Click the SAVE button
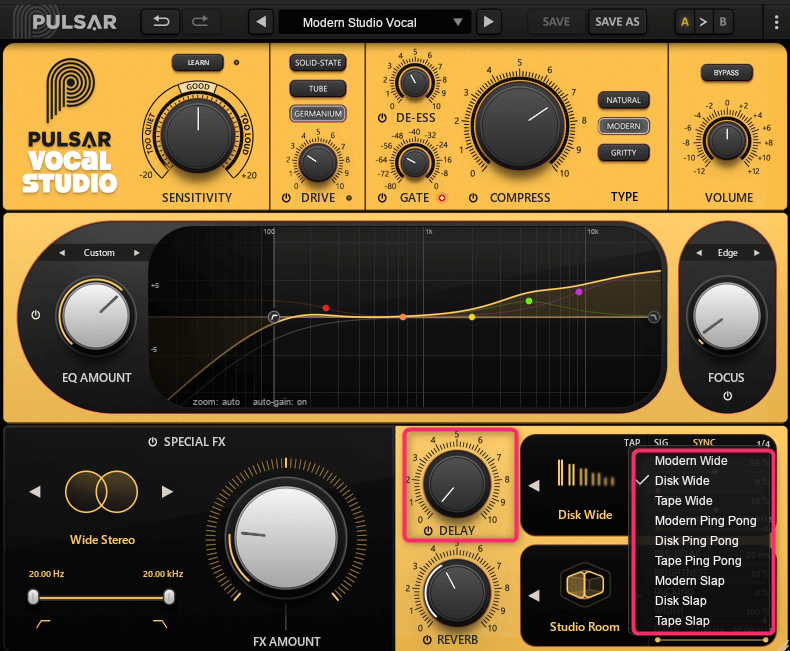This screenshot has height=651, width=790. 556,22
